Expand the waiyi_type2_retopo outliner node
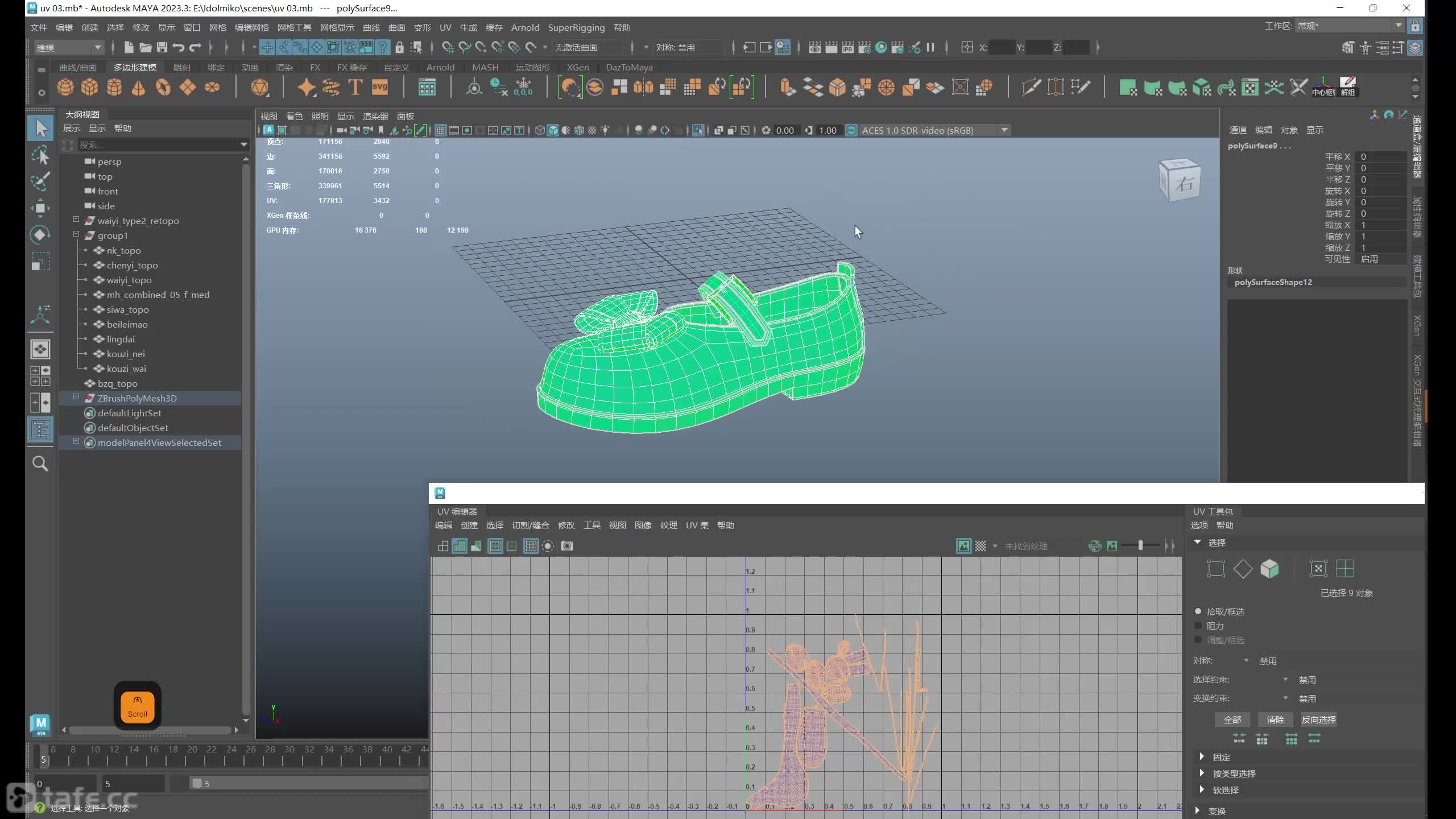Image resolution: width=1456 pixels, height=819 pixels. [76, 220]
